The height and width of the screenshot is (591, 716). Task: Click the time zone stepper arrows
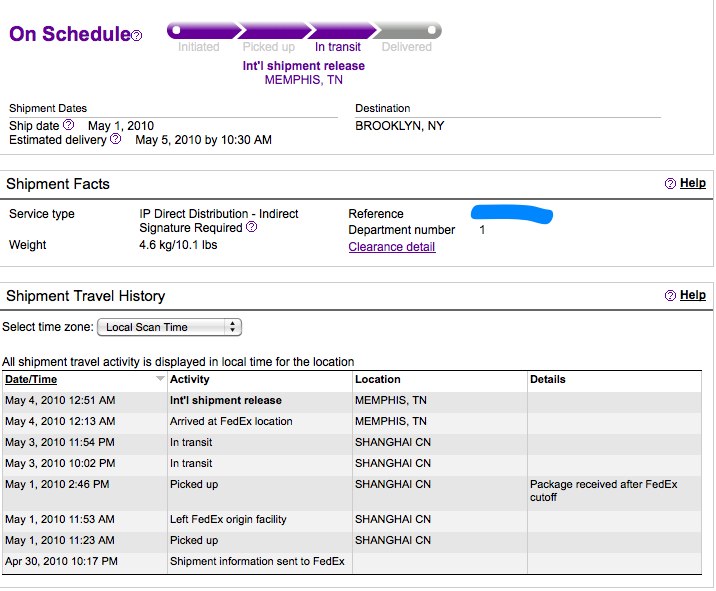(x=232, y=327)
